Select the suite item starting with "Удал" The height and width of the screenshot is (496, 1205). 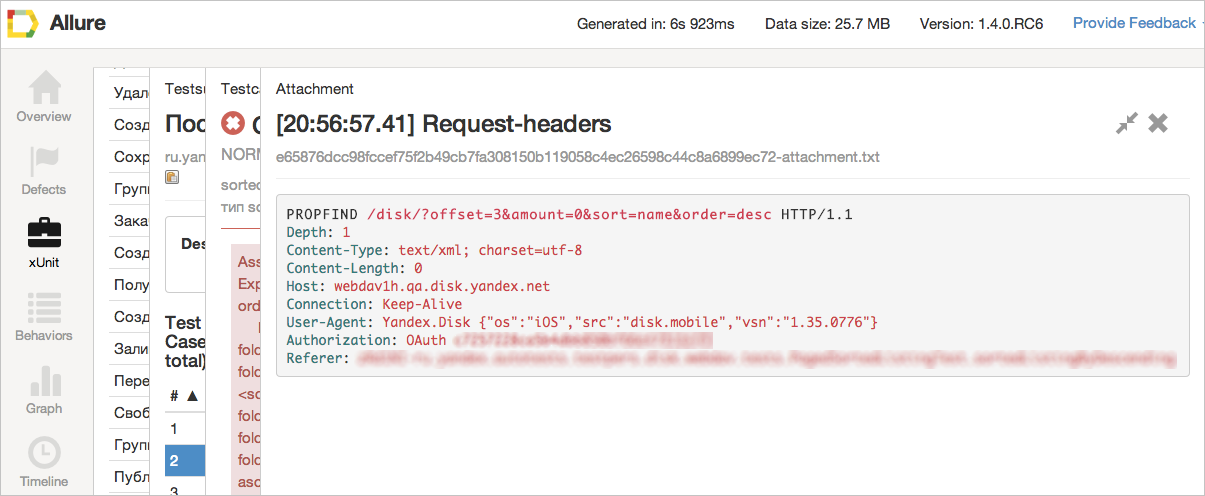click(131, 93)
